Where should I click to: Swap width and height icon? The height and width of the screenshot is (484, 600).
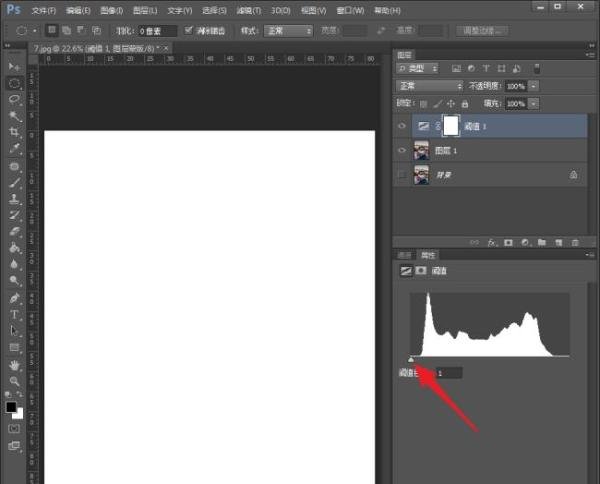pos(381,31)
